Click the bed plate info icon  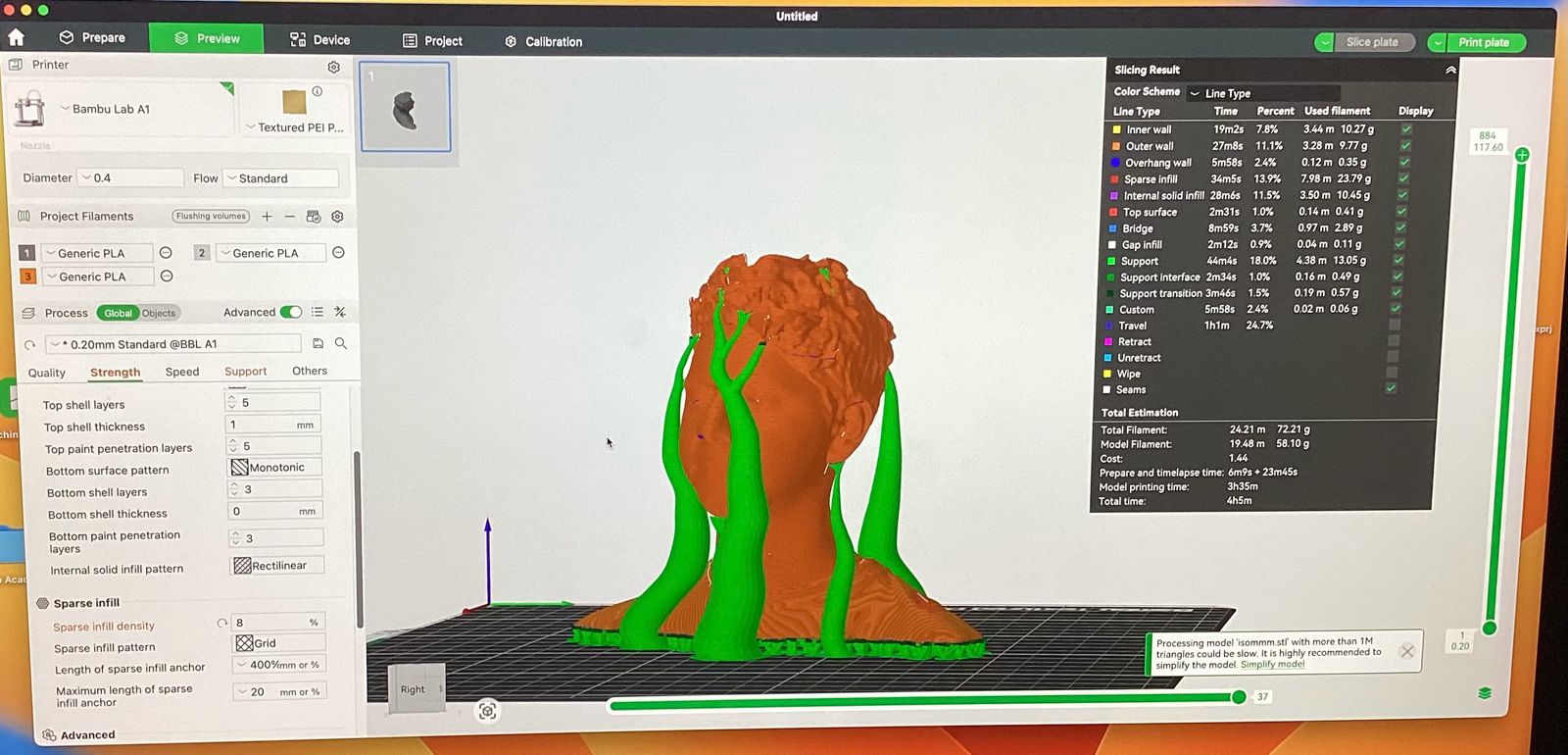point(317,91)
